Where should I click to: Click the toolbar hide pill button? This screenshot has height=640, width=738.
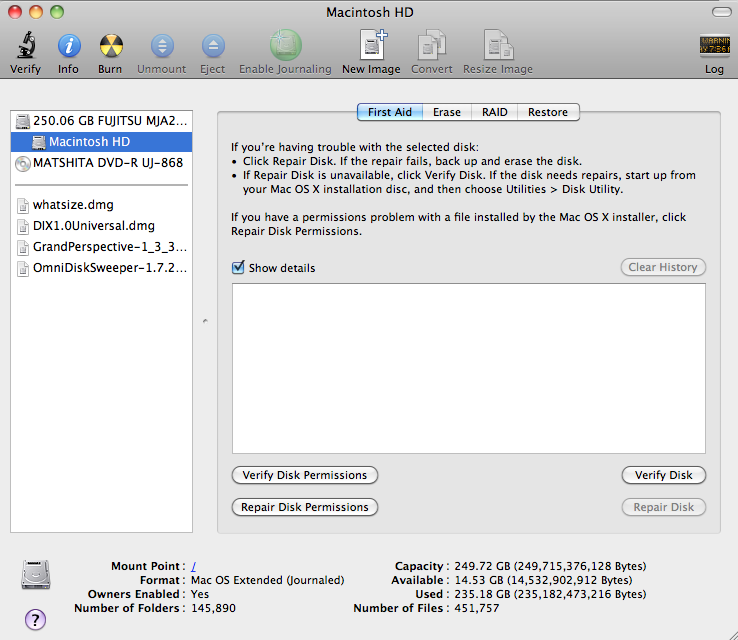coord(722,12)
